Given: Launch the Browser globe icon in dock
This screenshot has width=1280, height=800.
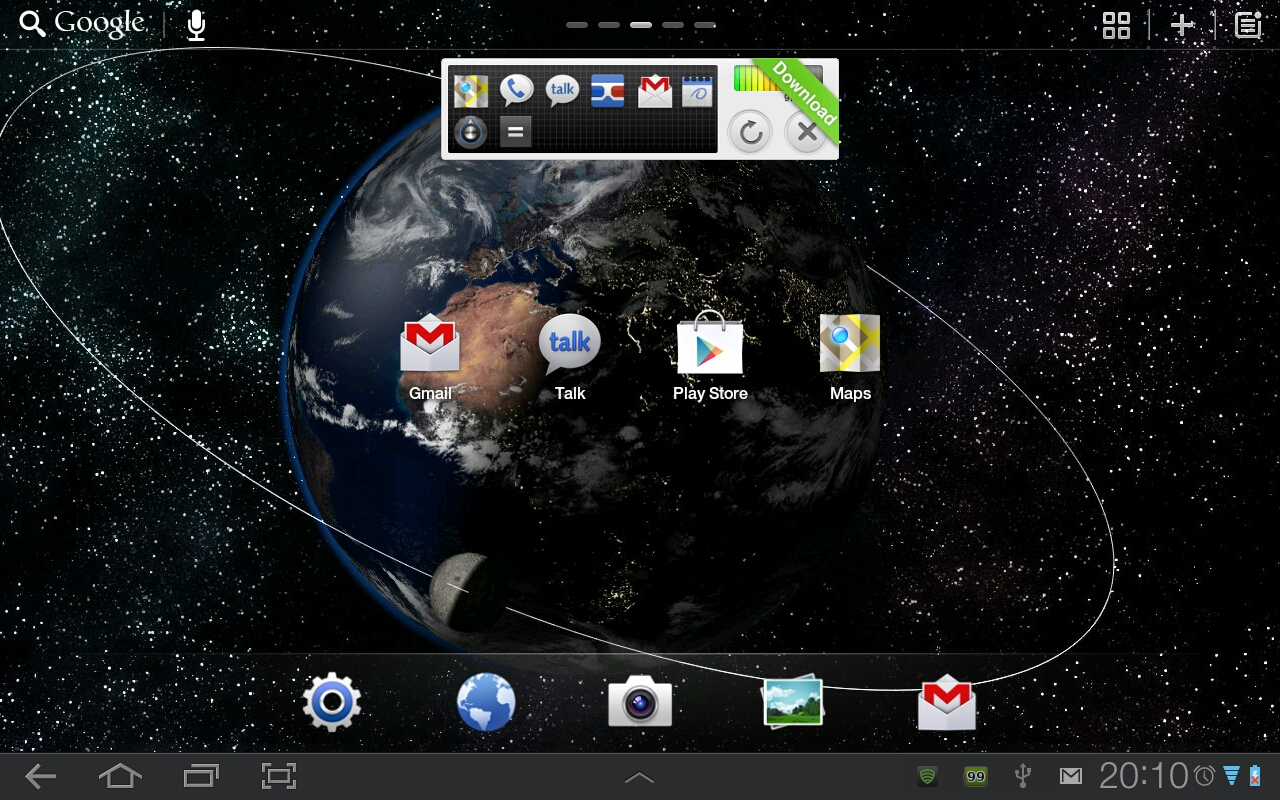Looking at the screenshot, I should point(486,703).
